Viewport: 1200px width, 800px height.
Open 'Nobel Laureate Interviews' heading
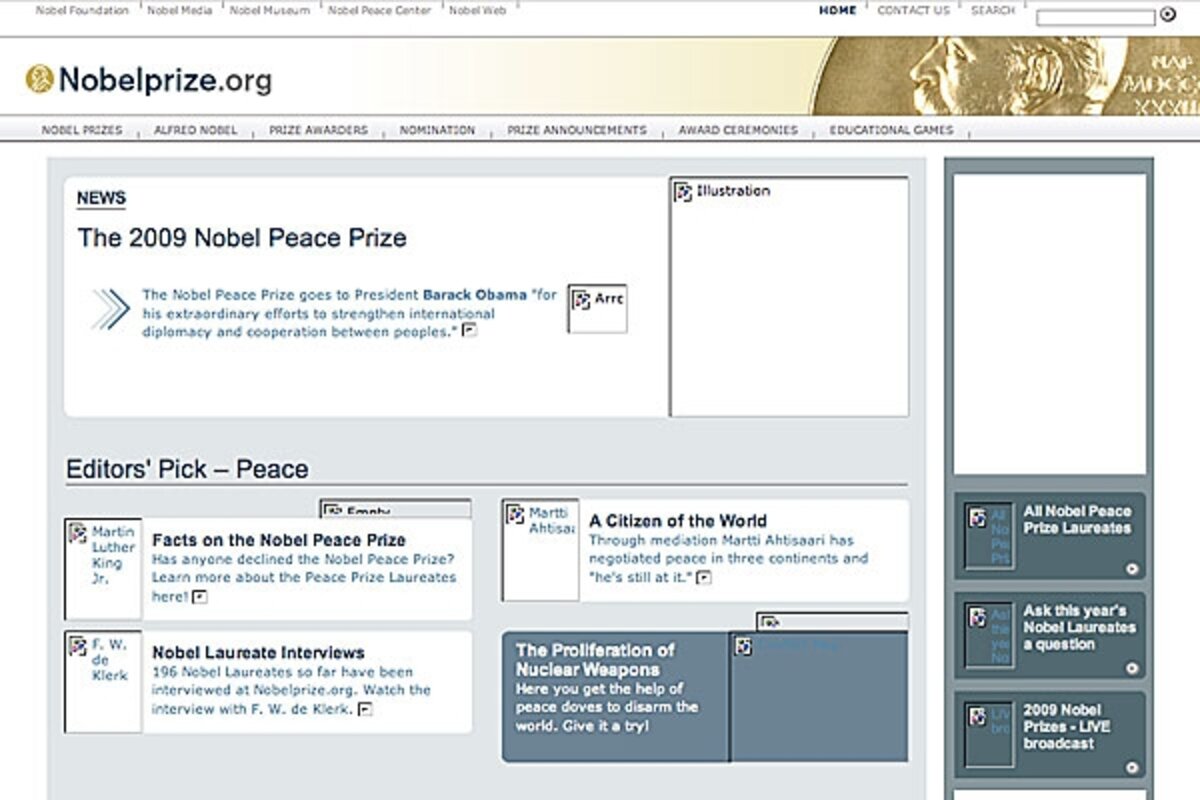pos(258,652)
